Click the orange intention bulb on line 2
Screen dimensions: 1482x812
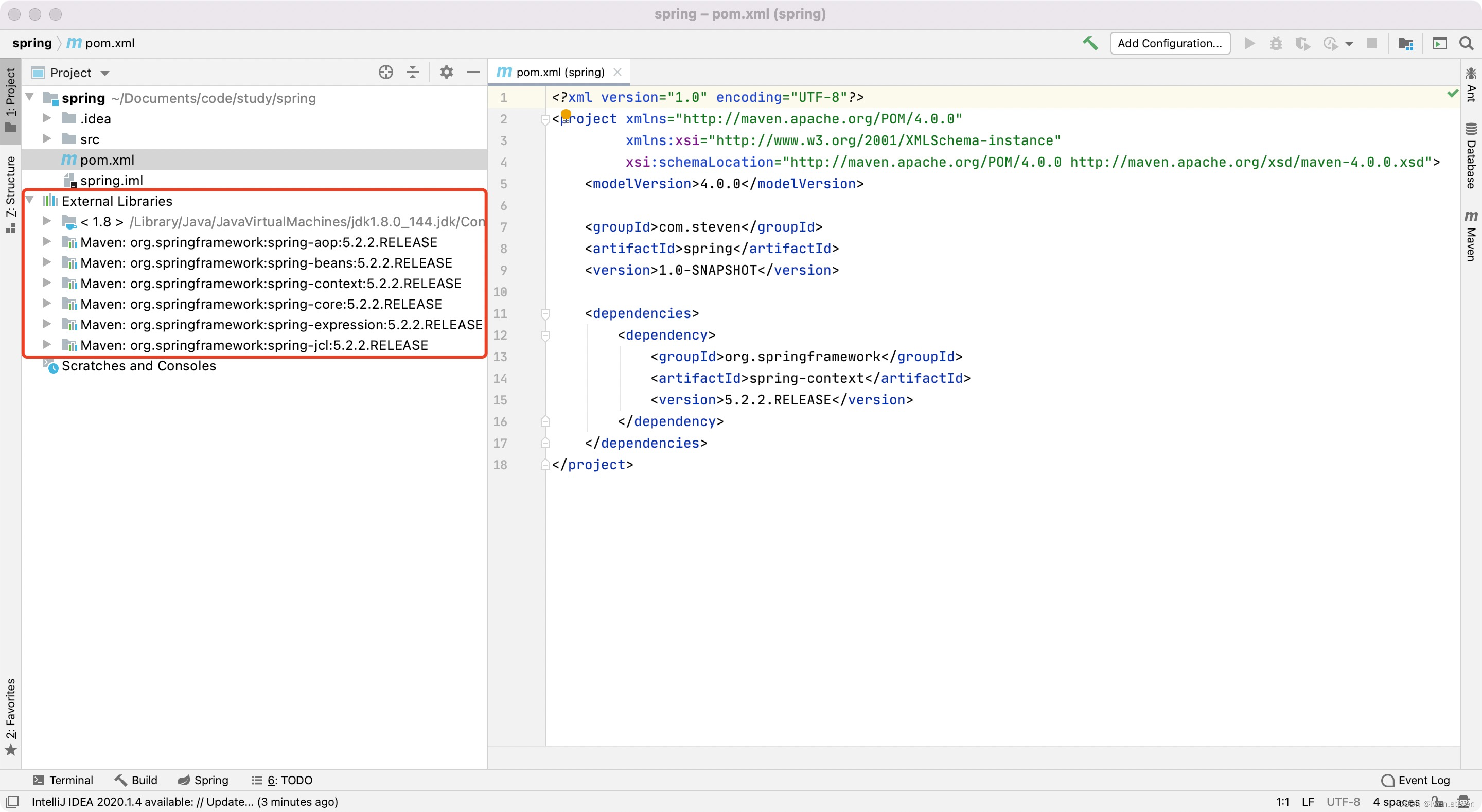pyautogui.click(x=566, y=115)
